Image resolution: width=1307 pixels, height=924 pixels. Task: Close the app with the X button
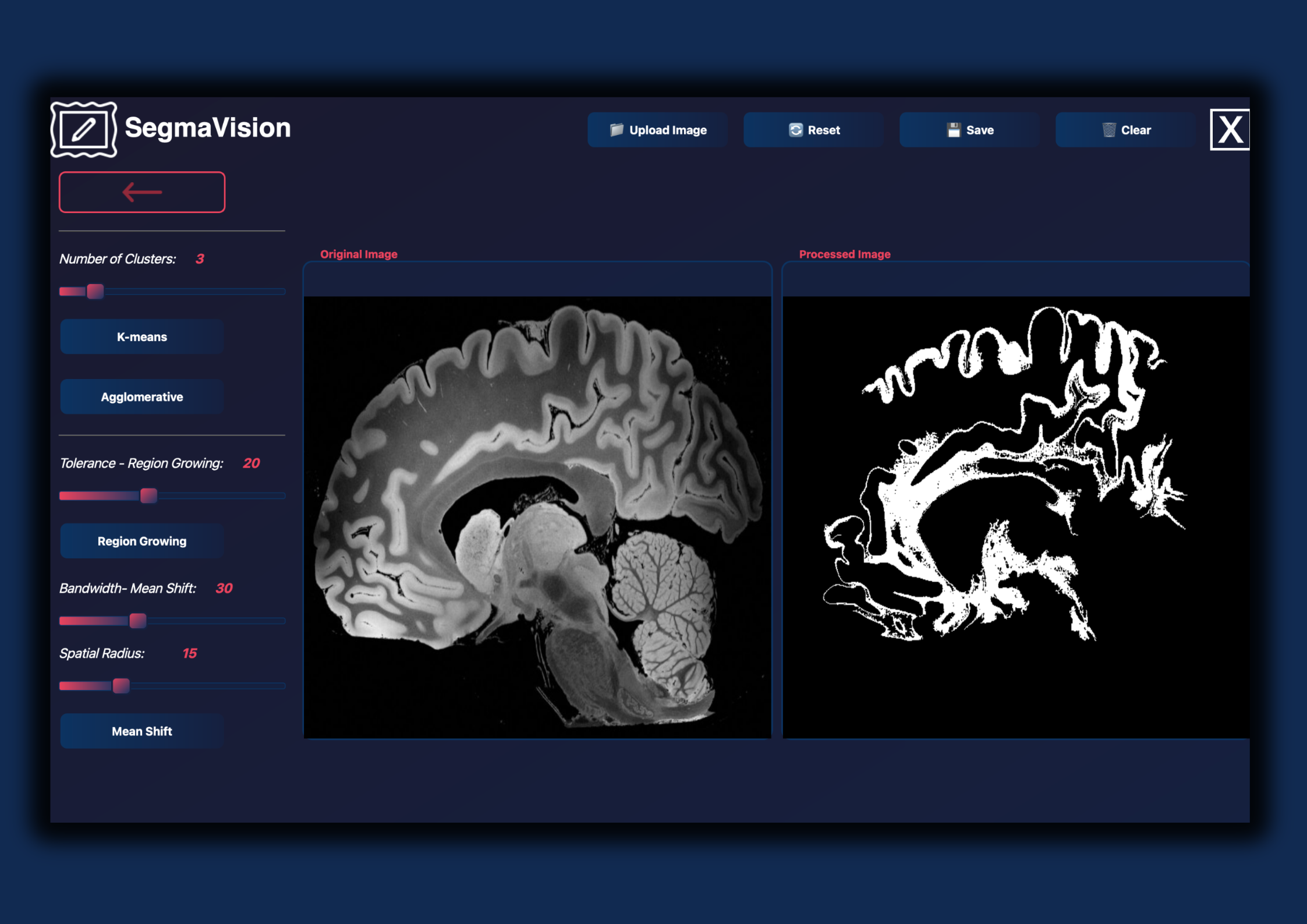1230,129
